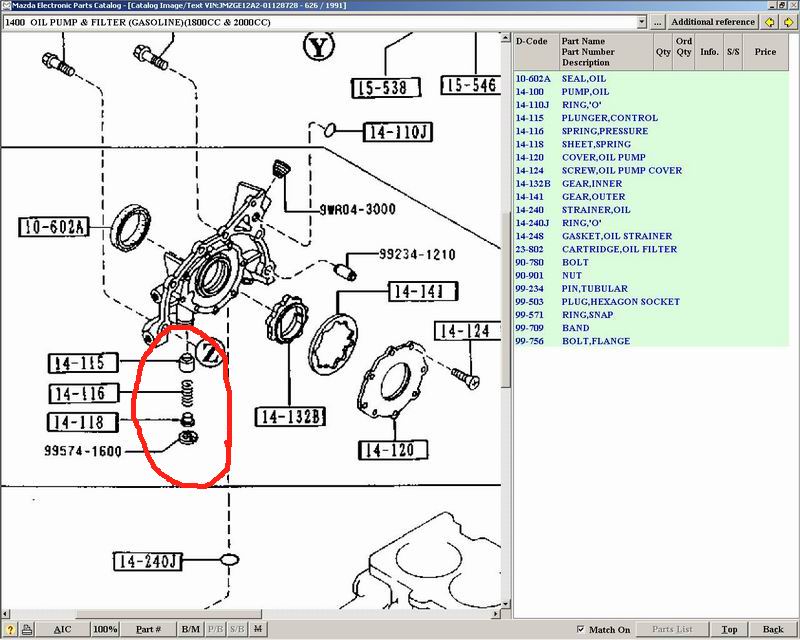Click diagram callout label 14-240J

147,561
